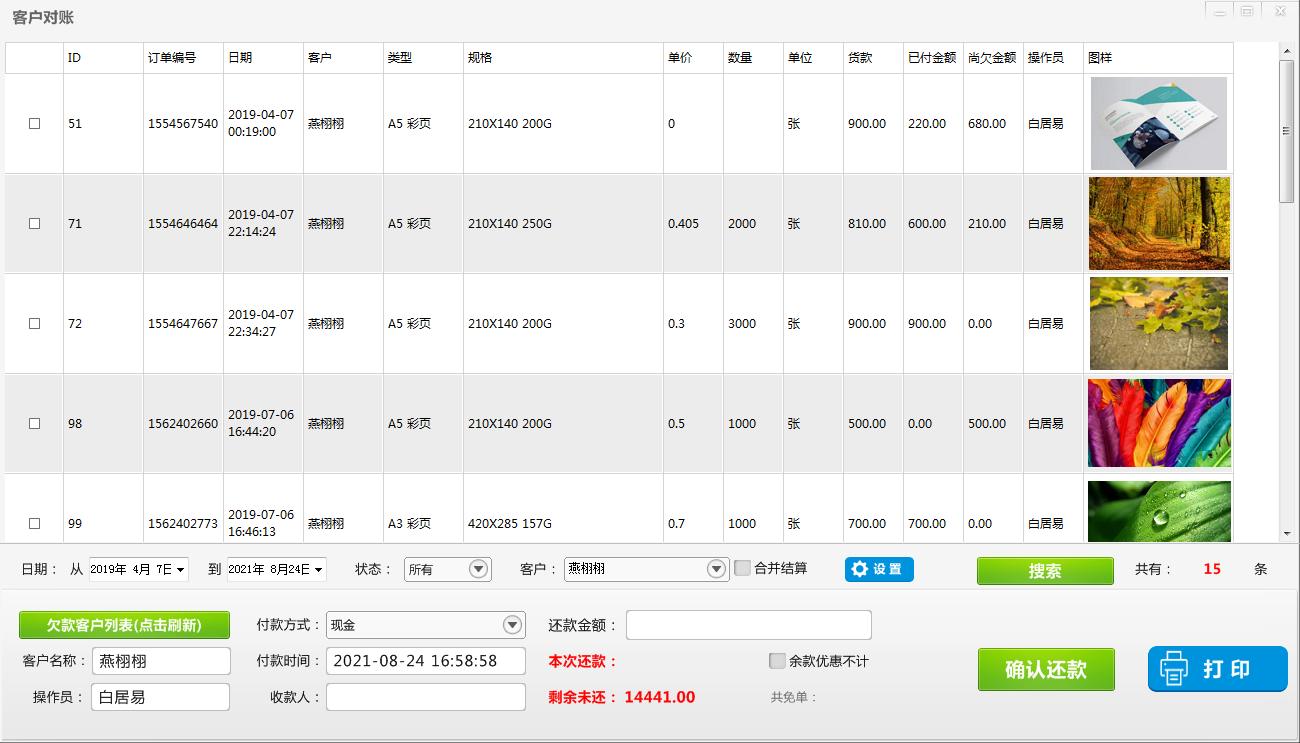Click the 打印 printer button
Image resolution: width=1300 pixels, height=743 pixels.
1217,669
